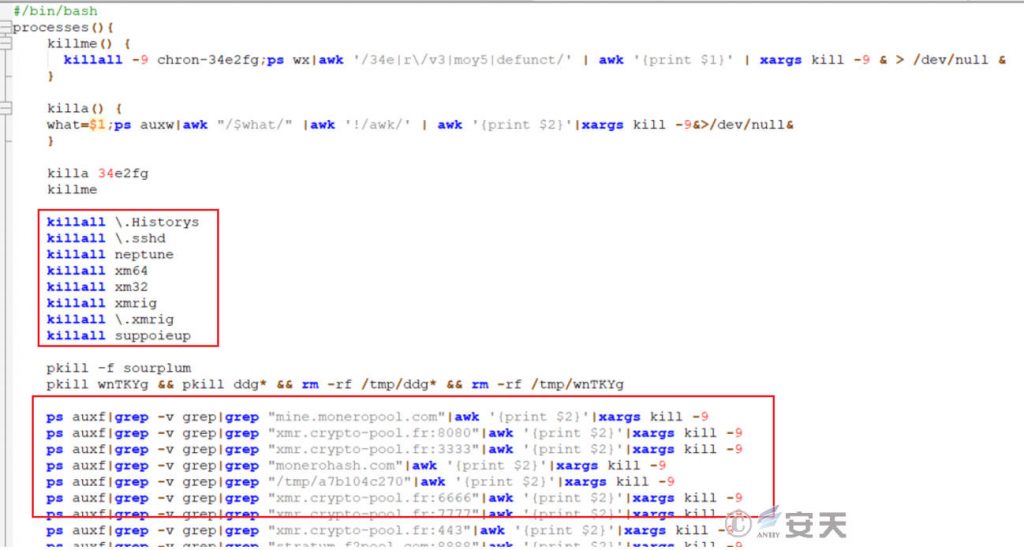This screenshot has width=1024, height=550.
Task: Click the mine.moneropool.com grep line
Action: [x=377, y=417]
